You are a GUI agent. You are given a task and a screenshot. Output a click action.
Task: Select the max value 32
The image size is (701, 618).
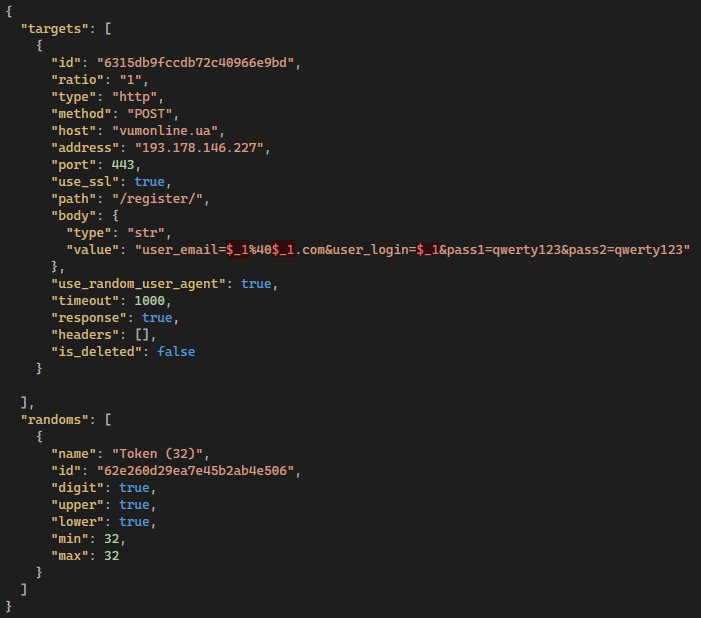[x=112, y=555]
